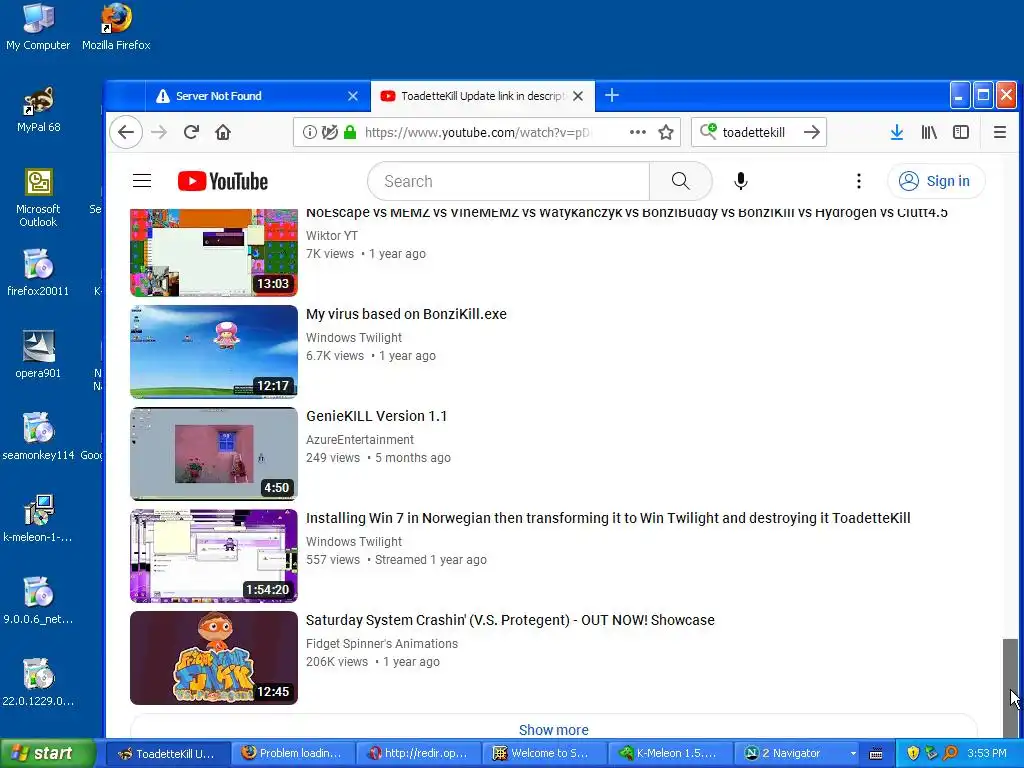Image resolution: width=1024 pixels, height=768 pixels.
Task: Select firefox20011 installer icon
Action: (38, 273)
